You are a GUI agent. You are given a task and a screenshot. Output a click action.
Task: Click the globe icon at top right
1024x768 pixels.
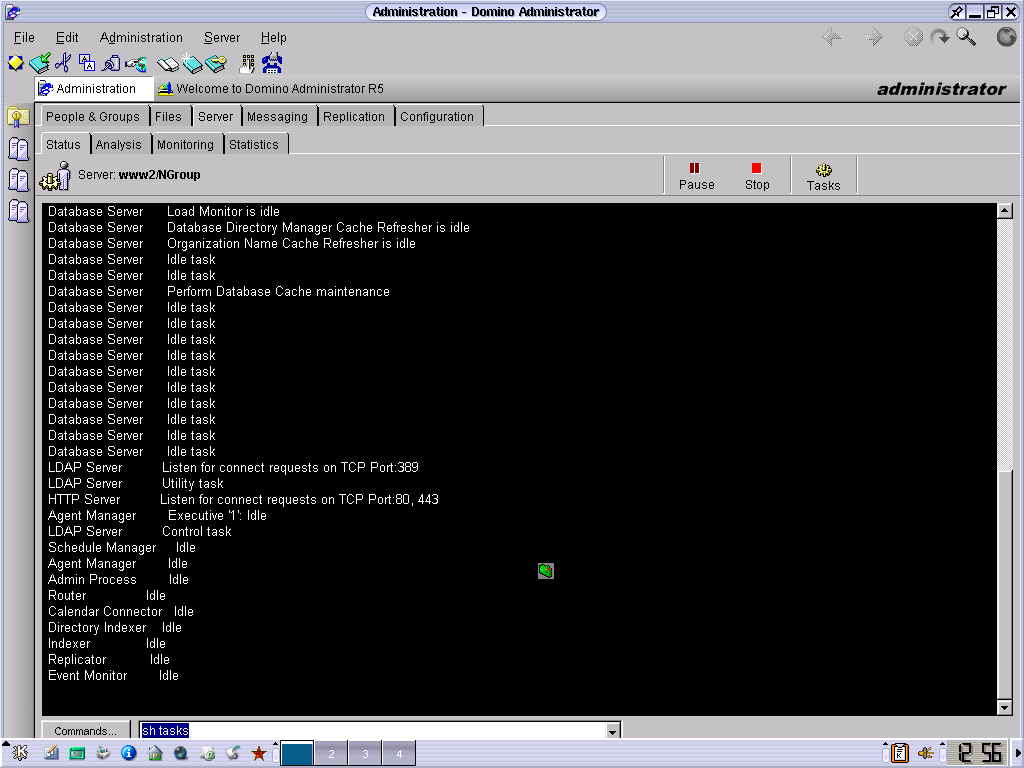click(x=1006, y=37)
